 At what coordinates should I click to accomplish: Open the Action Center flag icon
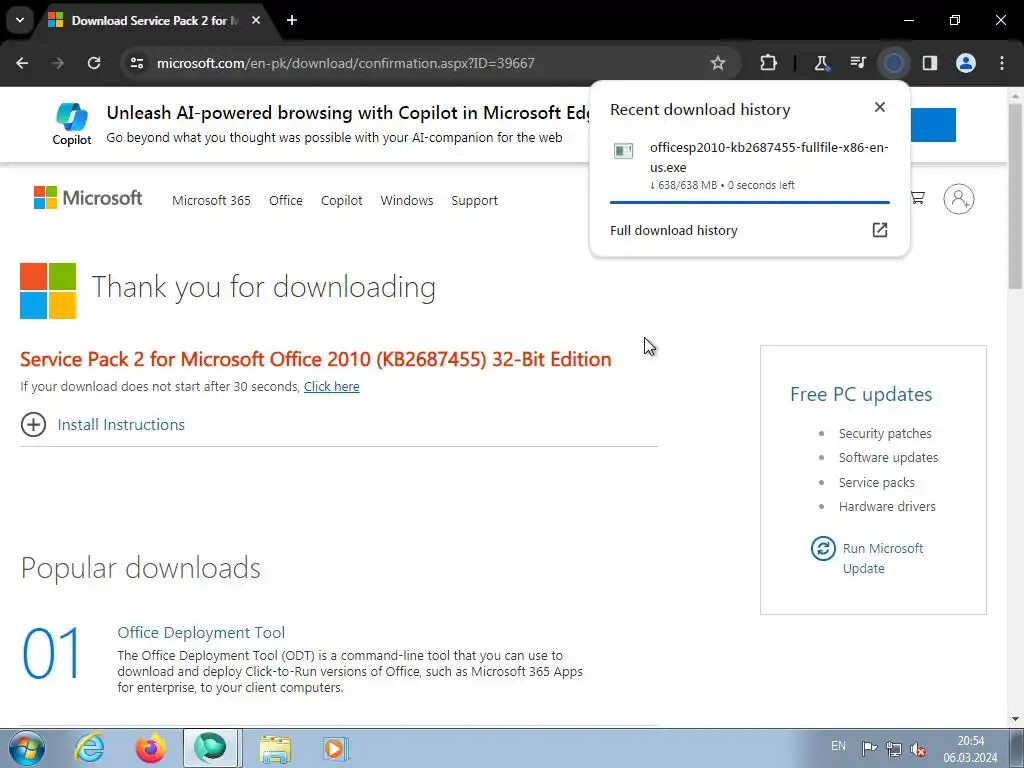(x=869, y=748)
